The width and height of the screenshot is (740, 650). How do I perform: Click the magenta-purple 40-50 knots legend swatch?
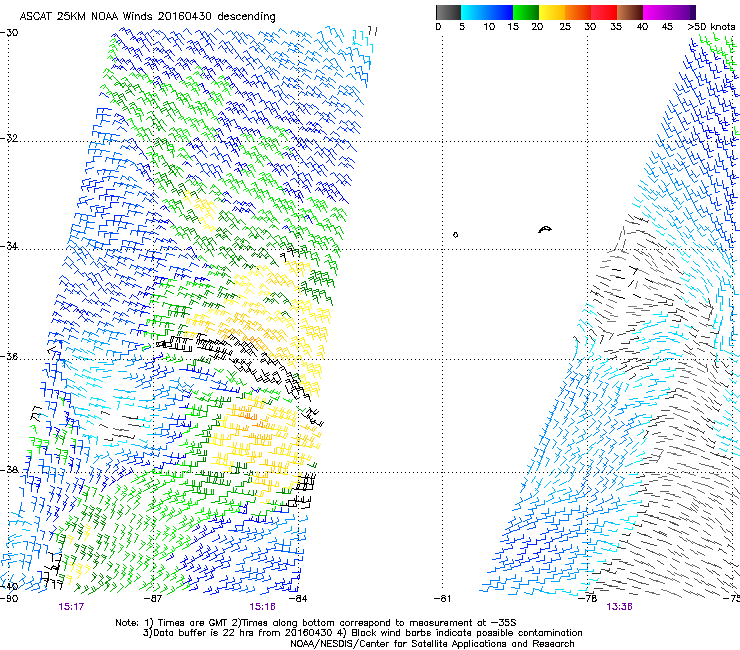tap(669, 12)
